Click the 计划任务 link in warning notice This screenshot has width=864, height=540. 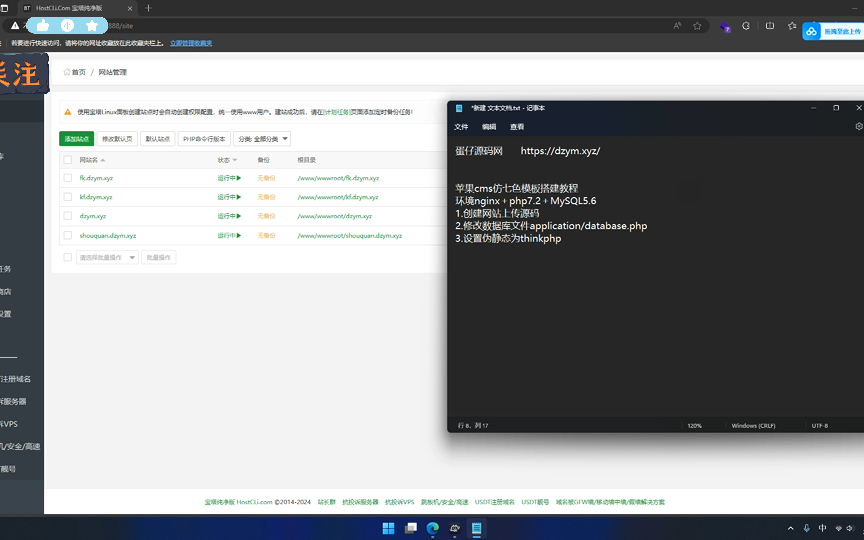(336, 112)
